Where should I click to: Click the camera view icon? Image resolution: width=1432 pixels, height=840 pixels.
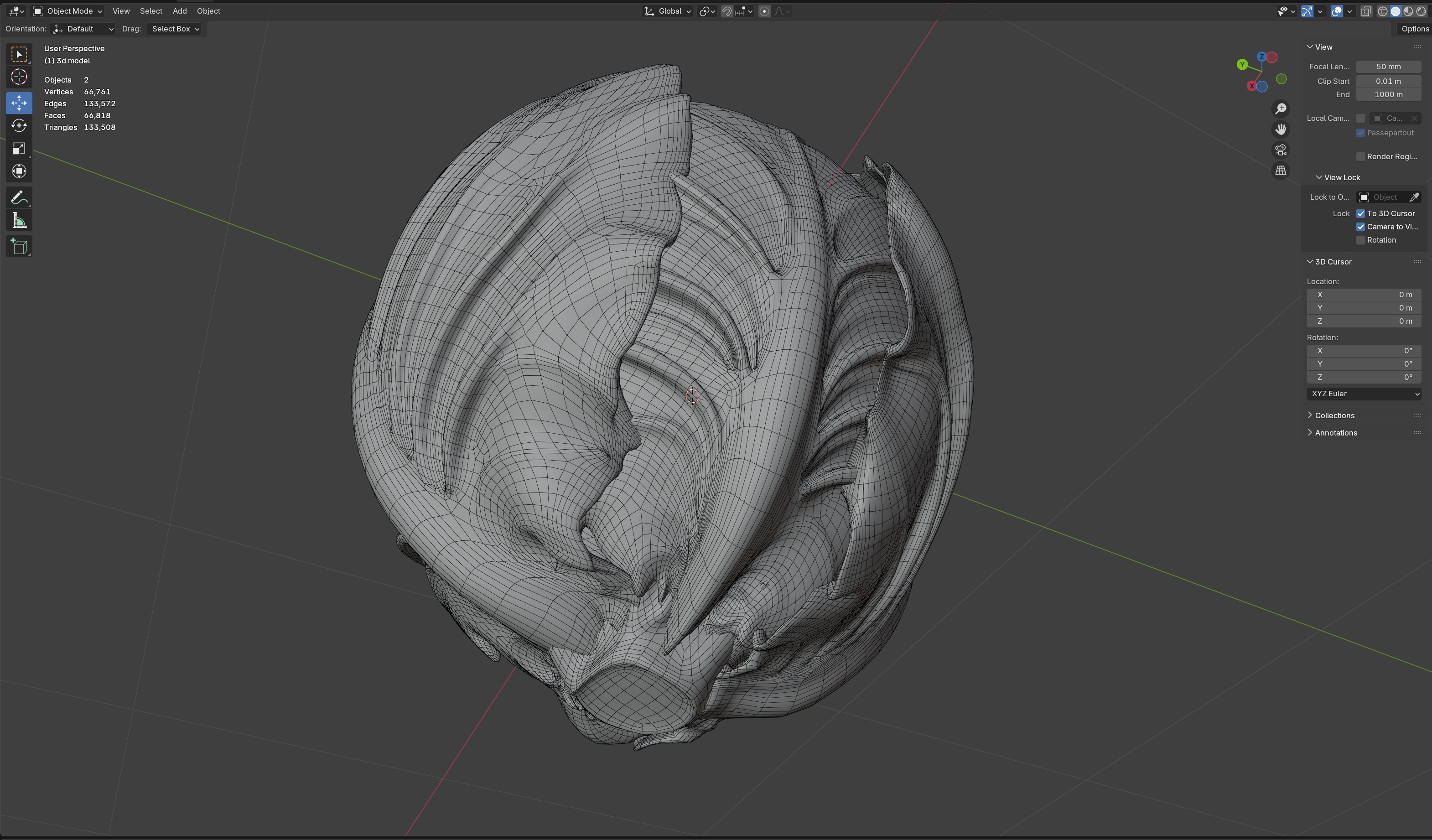tap(1280, 150)
